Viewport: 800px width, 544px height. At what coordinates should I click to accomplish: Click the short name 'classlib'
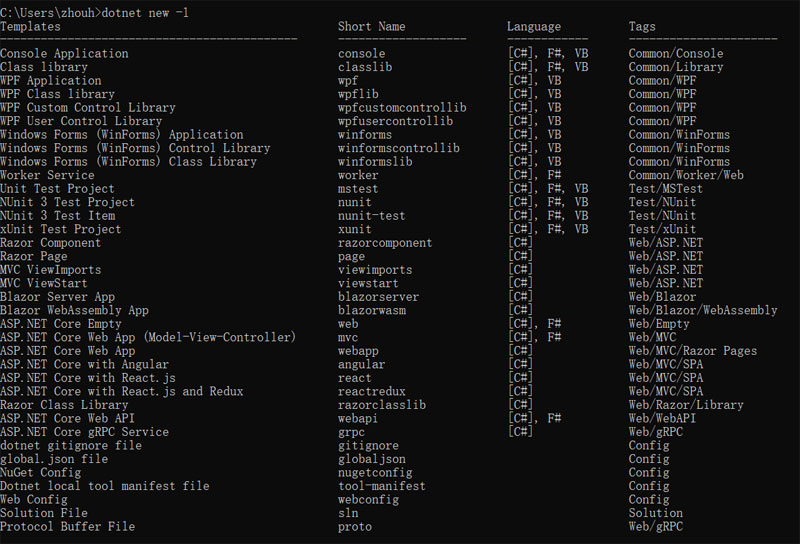click(x=365, y=67)
